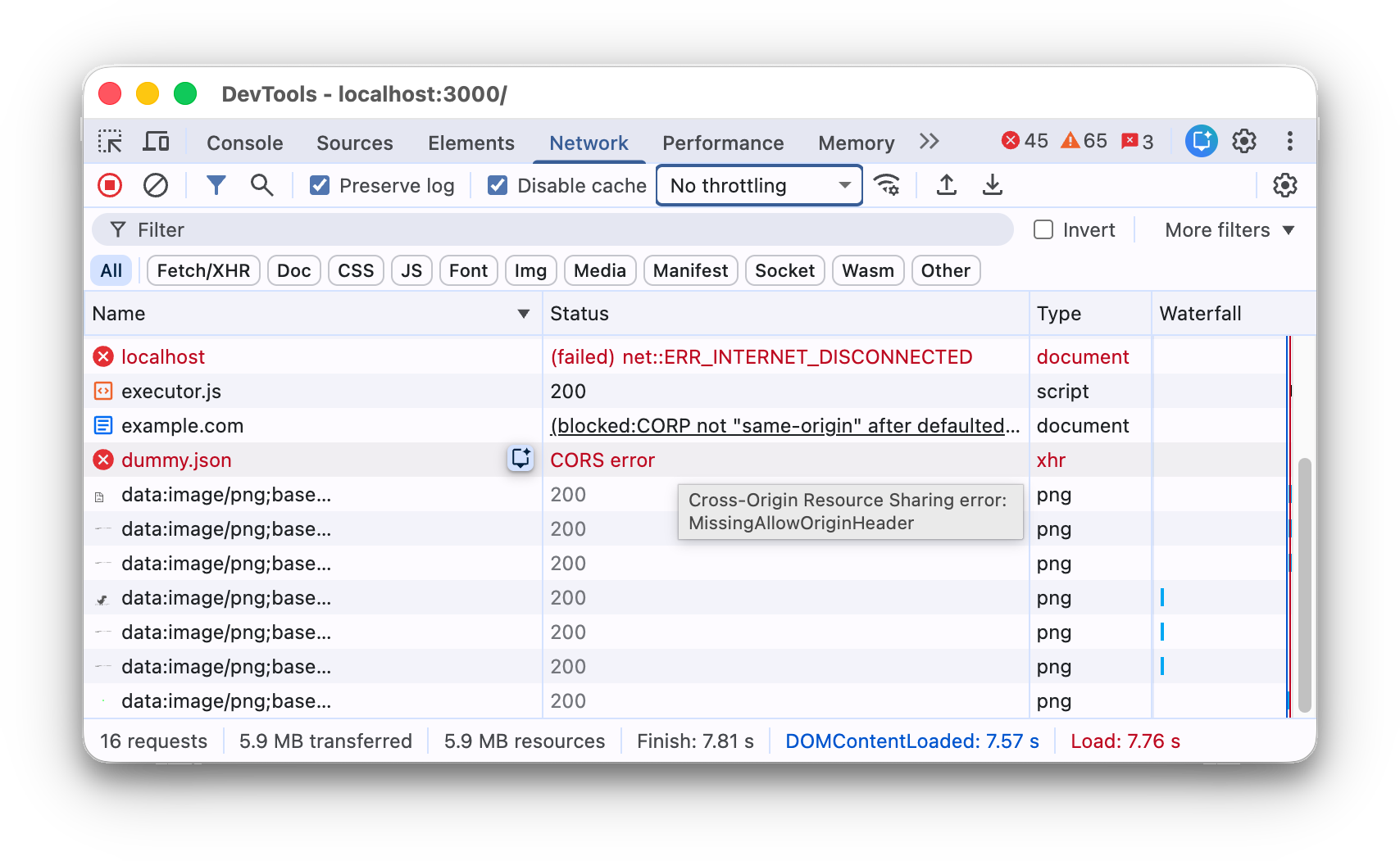Toggle the JS type filter chip
Viewport: 1400px width, 861px height.
coord(411,270)
